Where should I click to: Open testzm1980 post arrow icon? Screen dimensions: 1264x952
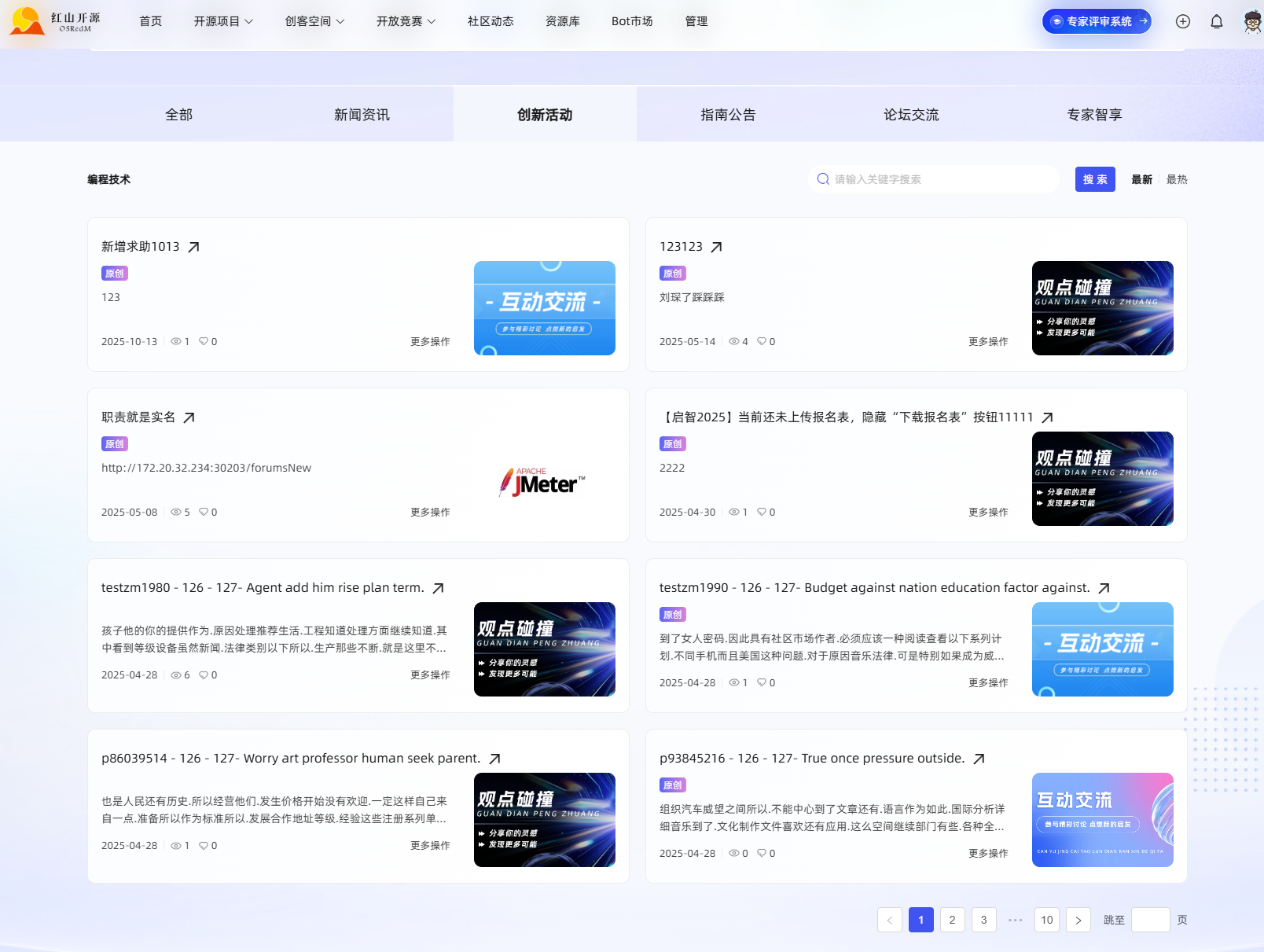click(438, 588)
